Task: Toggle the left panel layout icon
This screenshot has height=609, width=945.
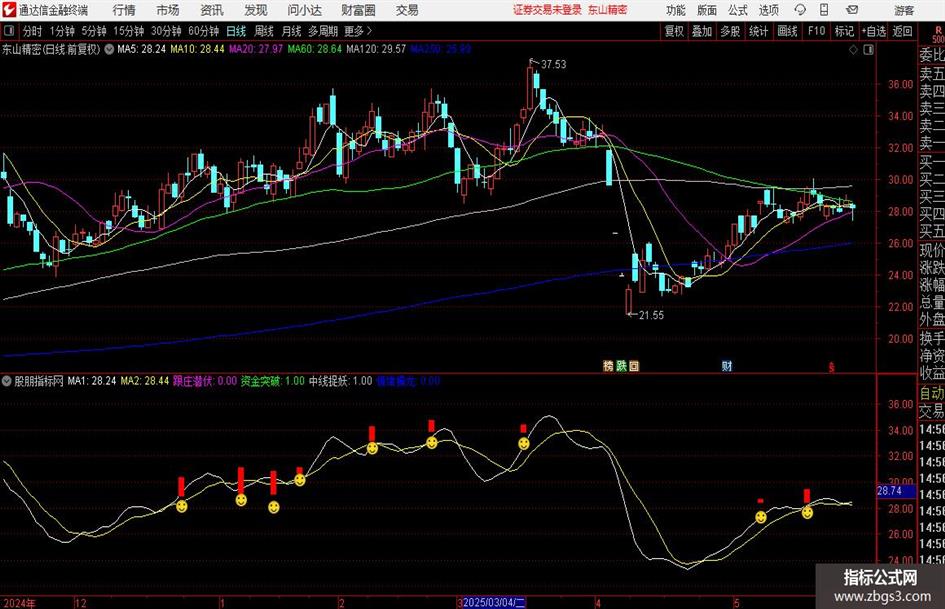Action: pos(8,31)
